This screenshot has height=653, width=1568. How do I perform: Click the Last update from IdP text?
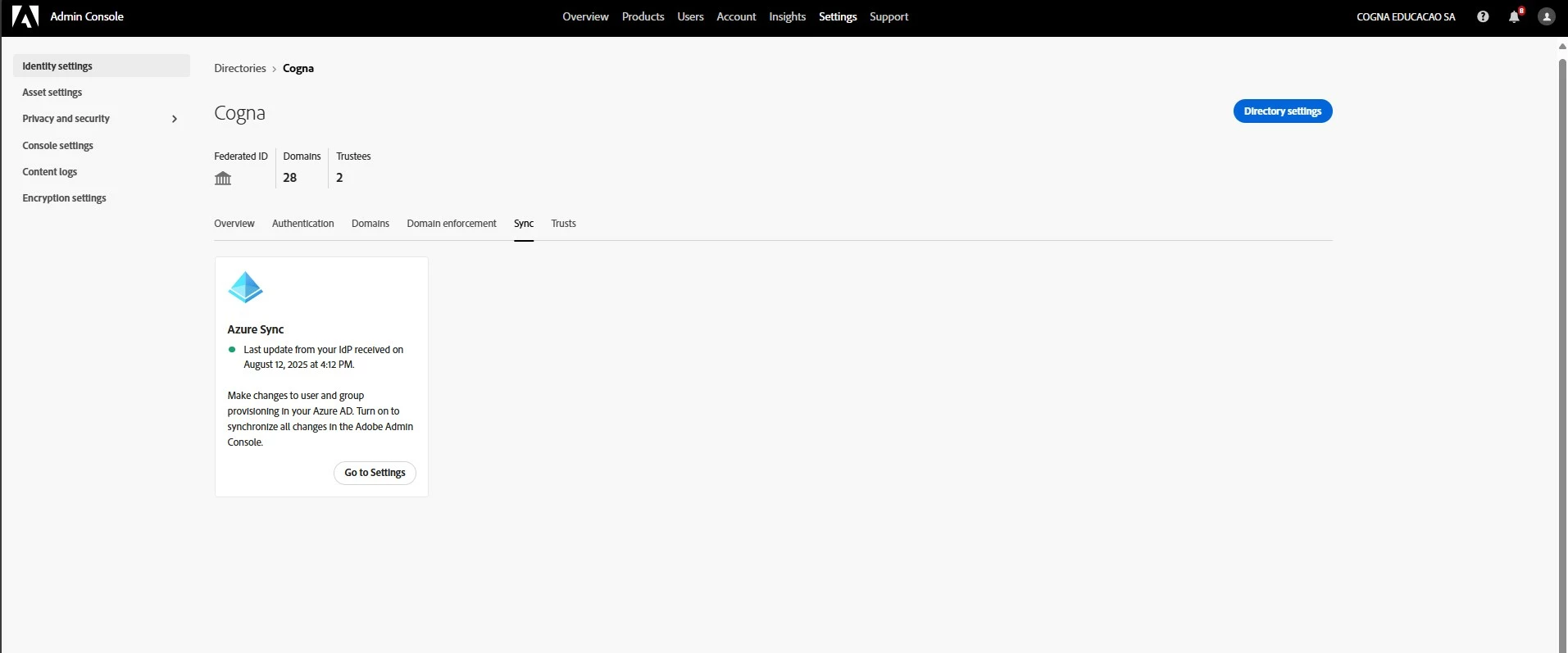[x=323, y=357]
